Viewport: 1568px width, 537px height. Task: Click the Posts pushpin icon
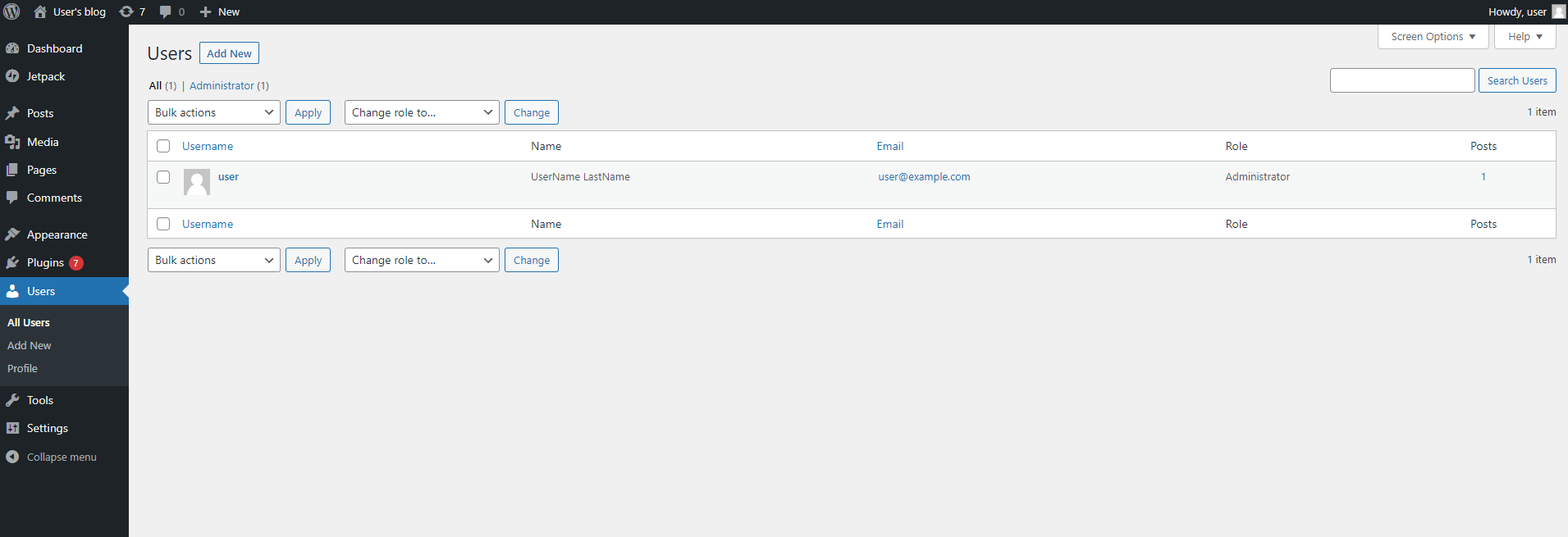click(12, 113)
